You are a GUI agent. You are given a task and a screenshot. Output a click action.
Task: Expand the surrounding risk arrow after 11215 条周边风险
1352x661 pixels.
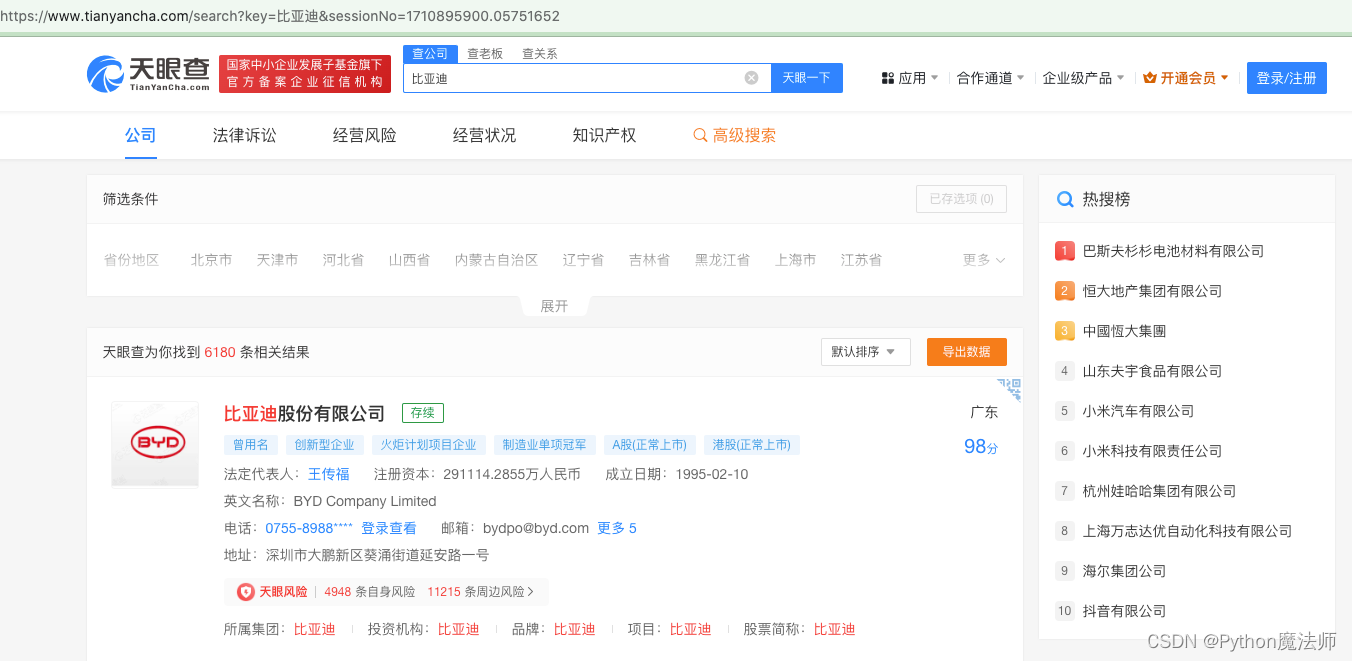(x=530, y=592)
